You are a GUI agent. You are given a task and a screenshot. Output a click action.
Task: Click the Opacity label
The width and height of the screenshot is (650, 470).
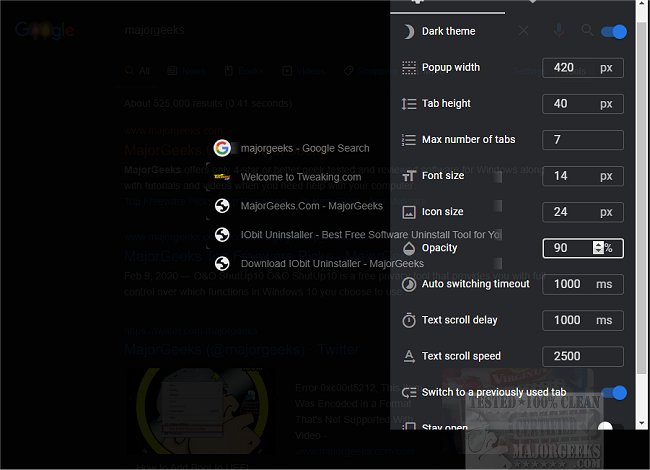point(439,248)
